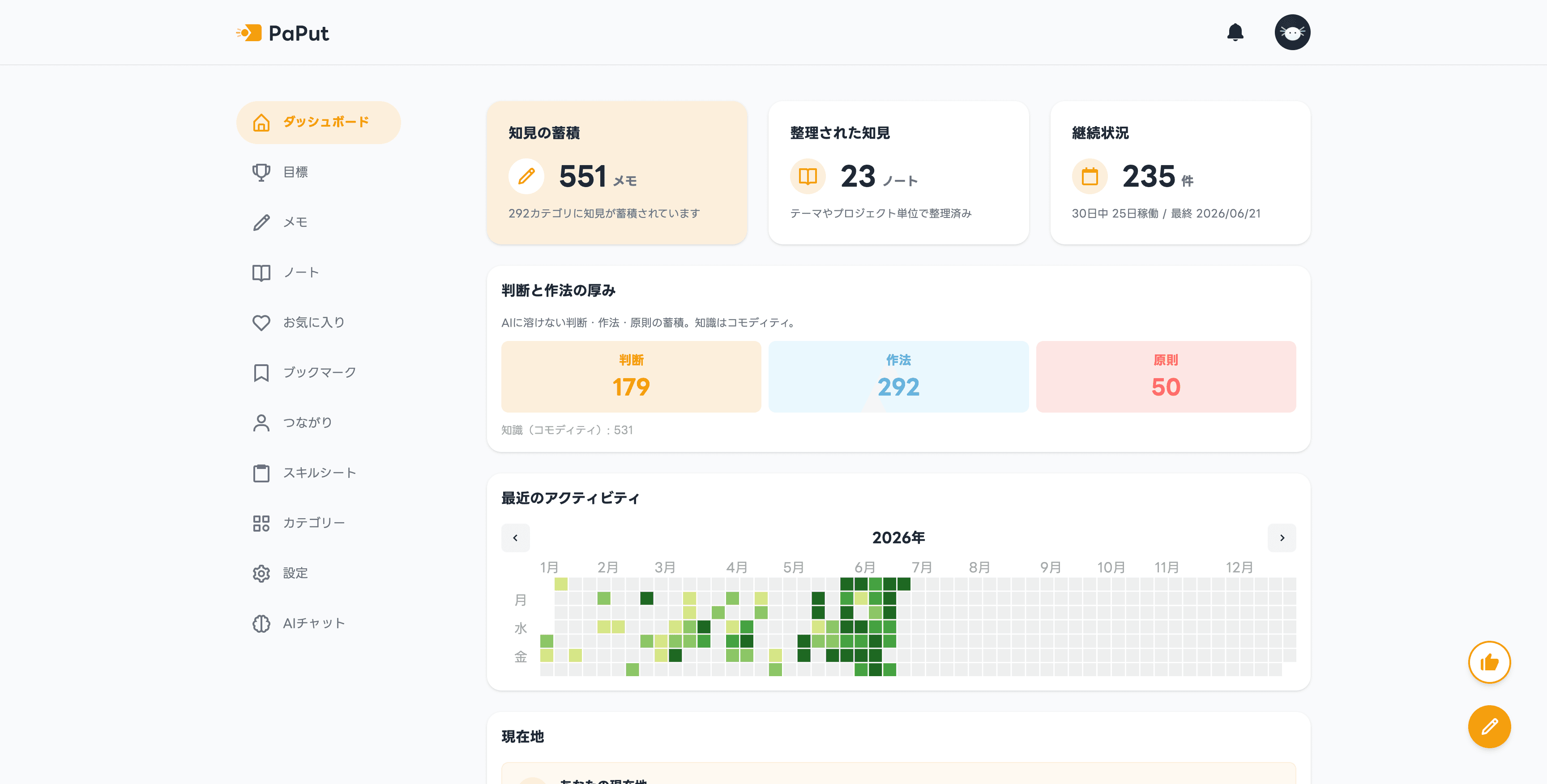
Task: Click the PaPut logo icon
Action: point(248,32)
